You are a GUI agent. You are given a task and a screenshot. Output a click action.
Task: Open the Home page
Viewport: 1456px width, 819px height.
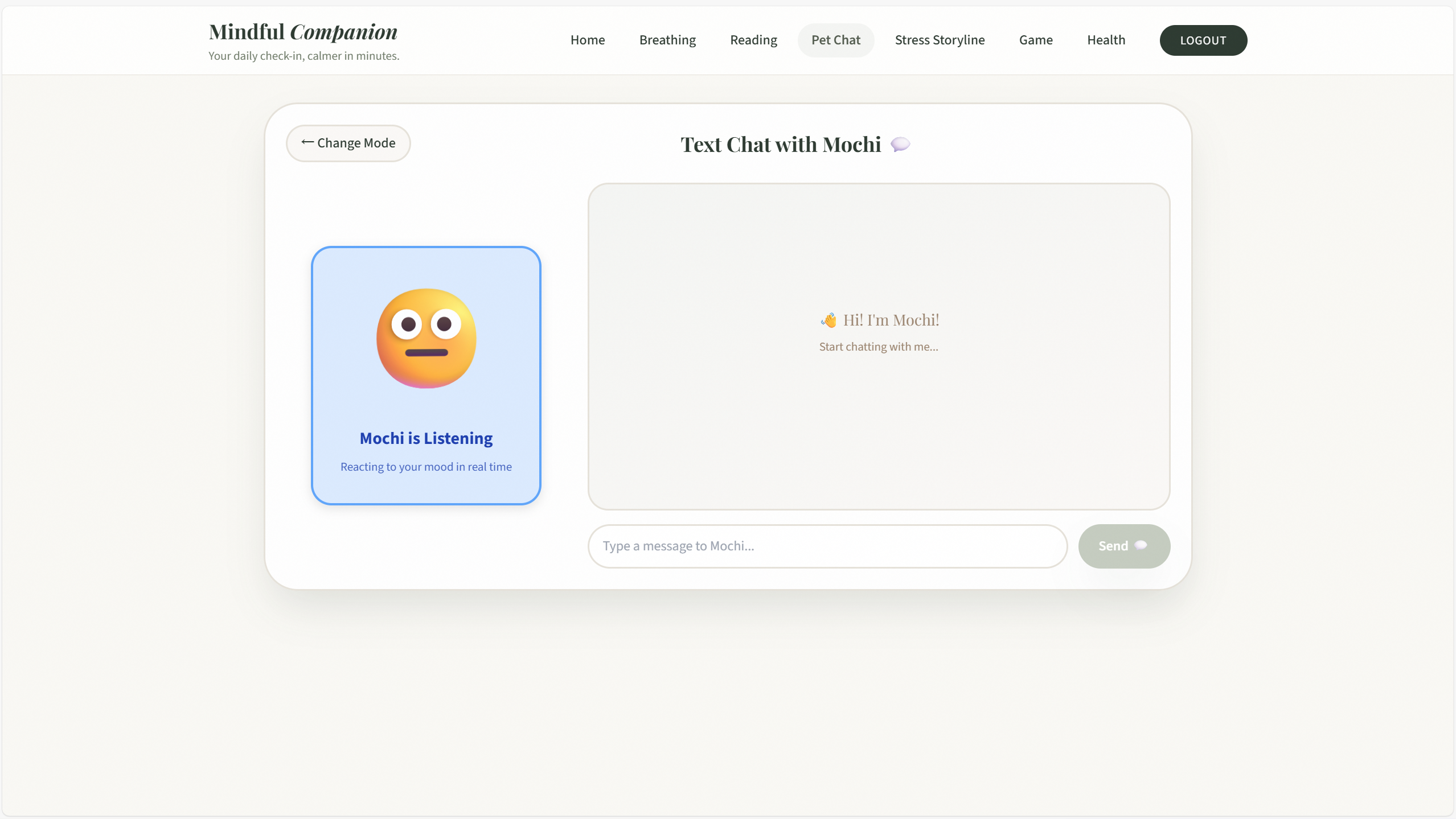click(587, 40)
